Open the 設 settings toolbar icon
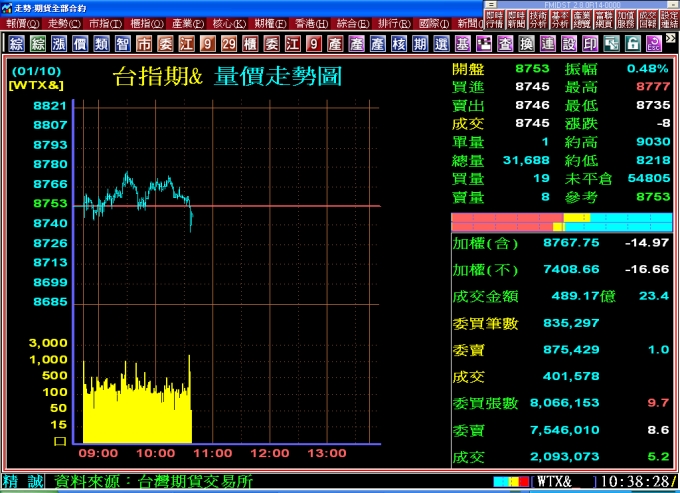 pos(569,44)
